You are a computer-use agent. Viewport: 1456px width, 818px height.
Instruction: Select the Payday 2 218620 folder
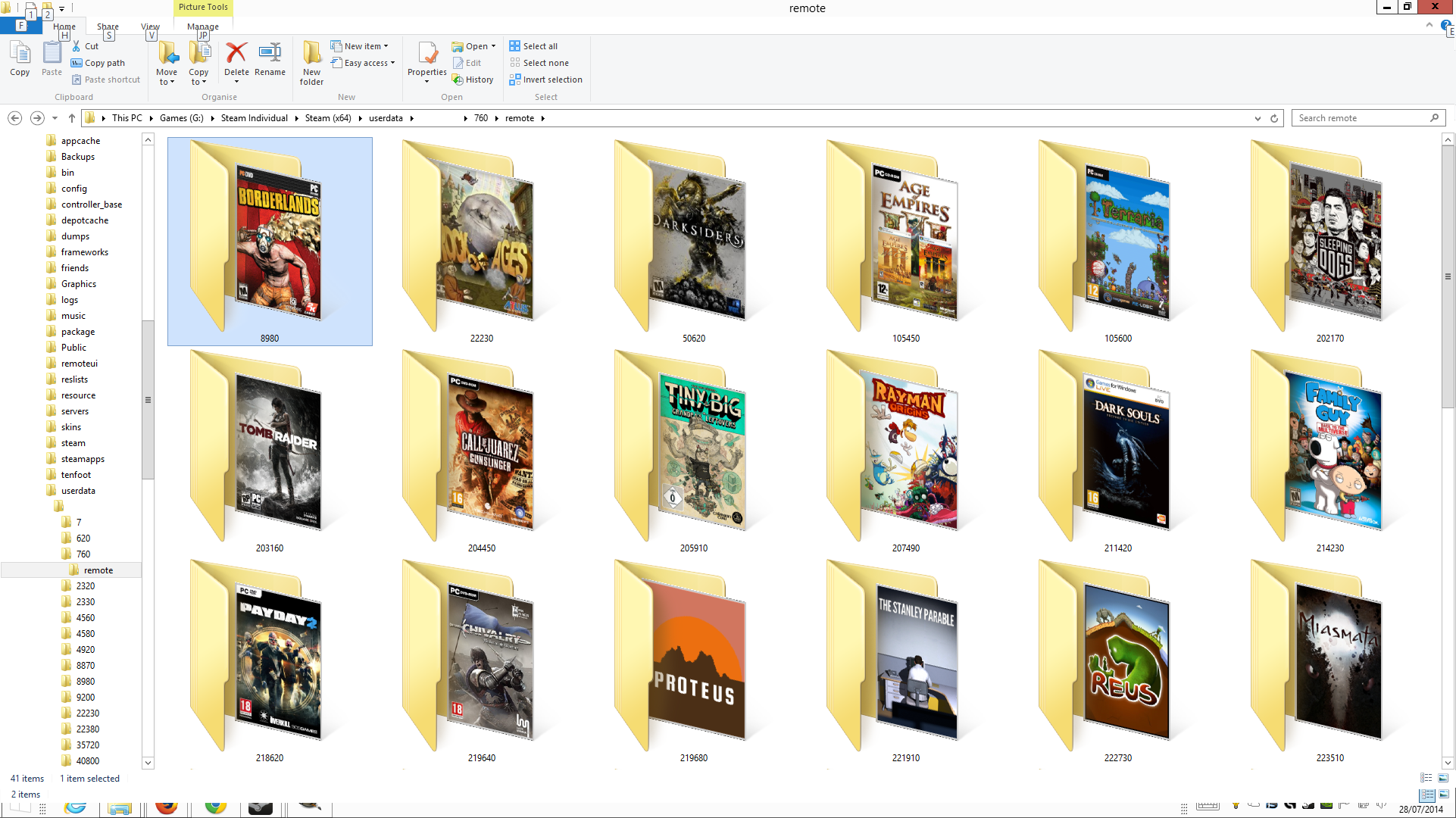click(270, 660)
